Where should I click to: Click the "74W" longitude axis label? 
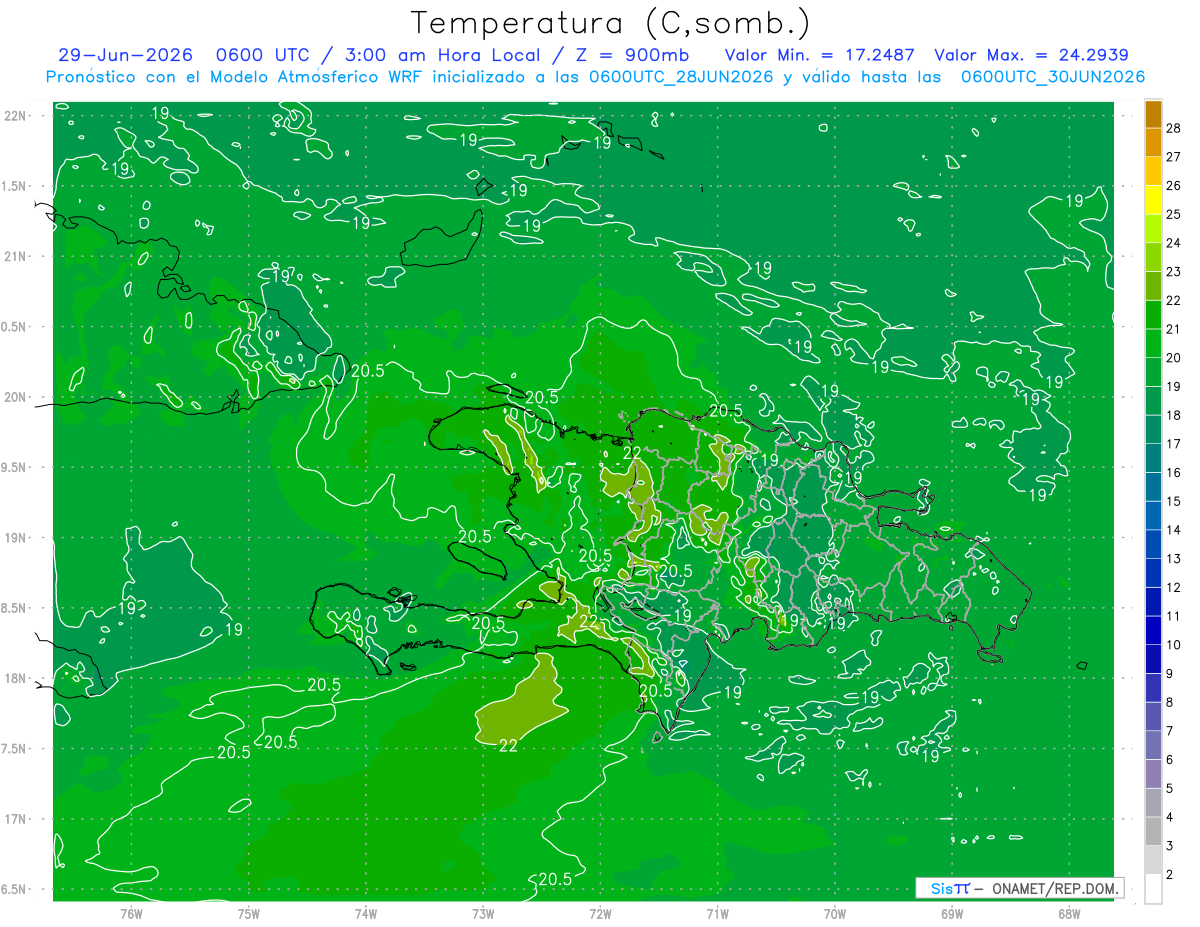point(366,913)
